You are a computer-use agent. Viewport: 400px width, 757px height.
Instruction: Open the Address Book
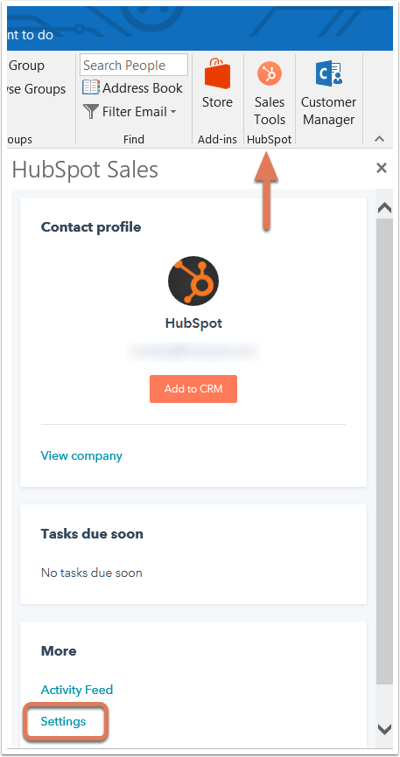click(132, 88)
